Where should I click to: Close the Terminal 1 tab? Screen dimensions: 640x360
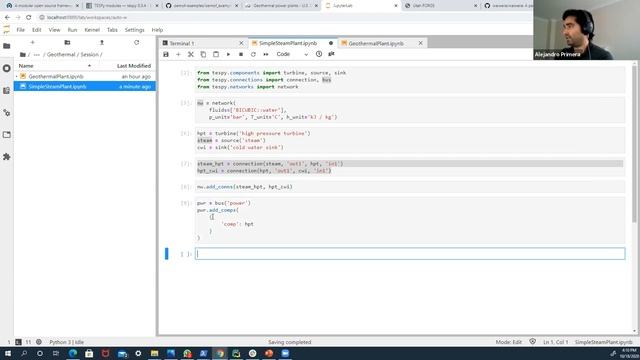click(241, 43)
